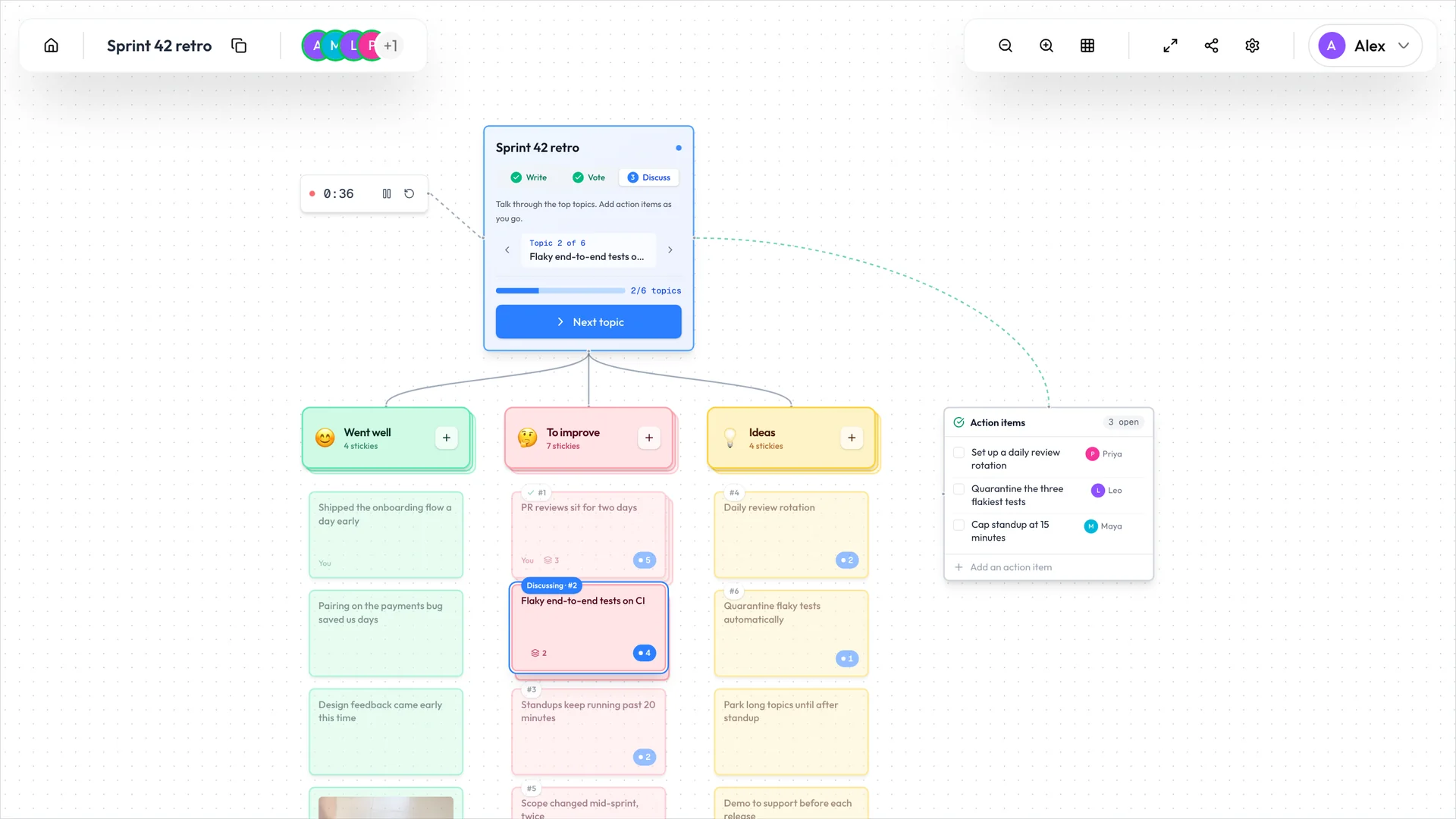Open stacked notes icon on Flaky tests sticky

tap(538, 653)
